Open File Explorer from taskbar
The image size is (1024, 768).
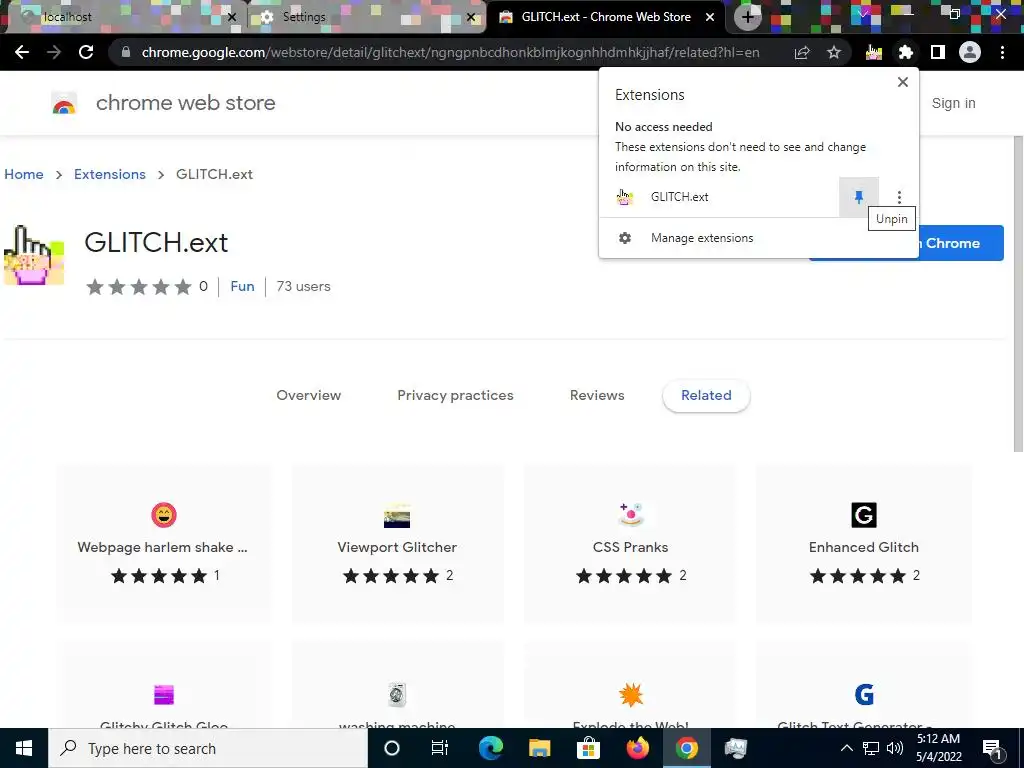point(539,748)
